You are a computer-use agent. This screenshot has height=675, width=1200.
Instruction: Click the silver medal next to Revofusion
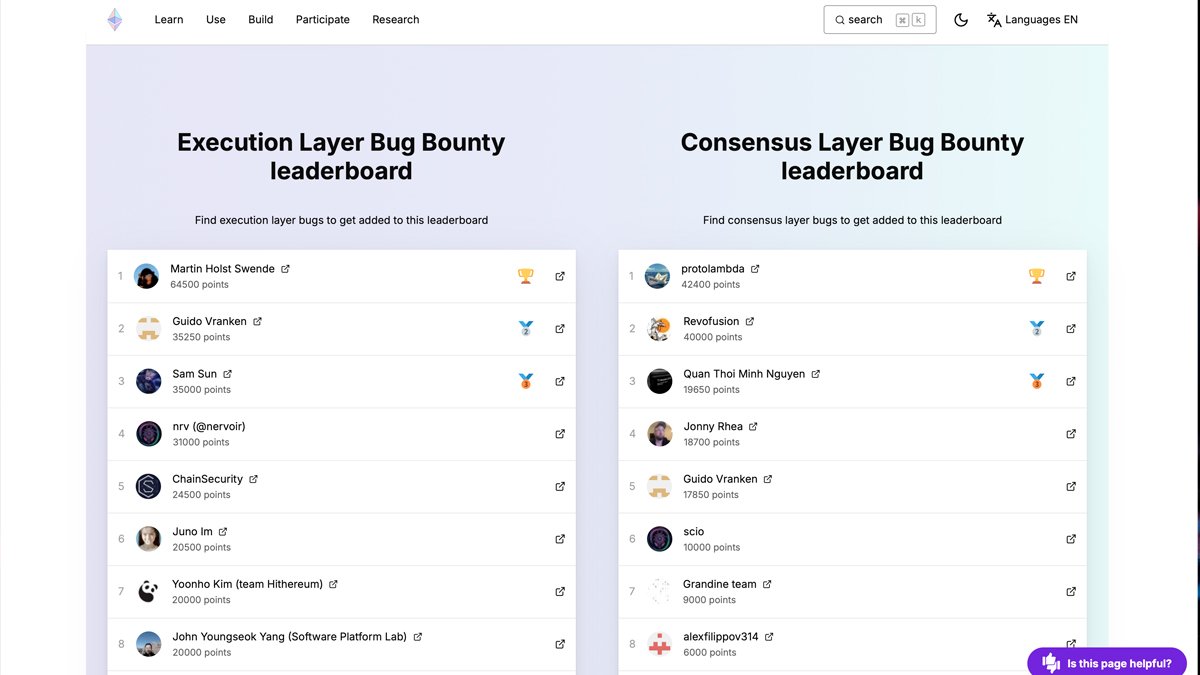(1036, 328)
